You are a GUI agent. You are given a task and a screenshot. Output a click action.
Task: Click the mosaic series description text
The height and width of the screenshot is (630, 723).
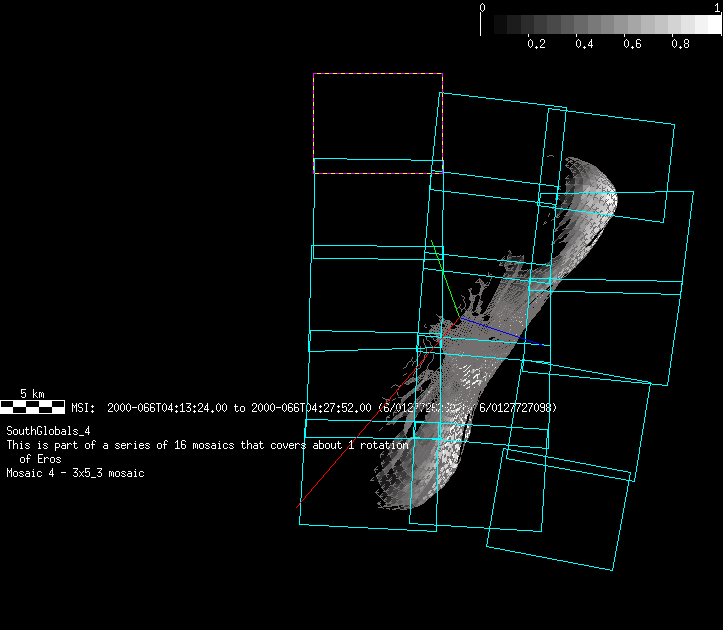[207, 444]
